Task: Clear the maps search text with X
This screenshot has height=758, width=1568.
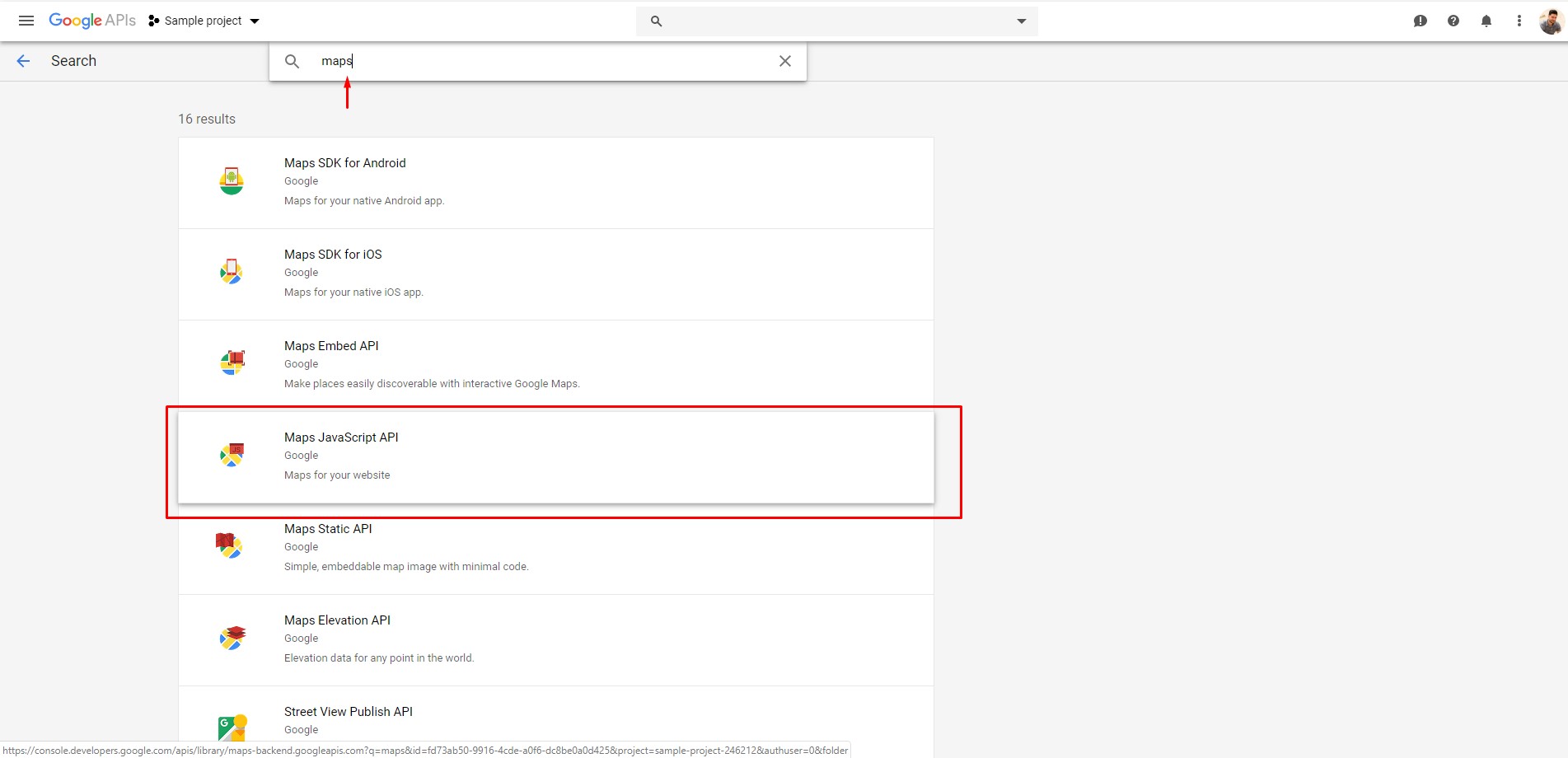Action: pyautogui.click(x=784, y=61)
